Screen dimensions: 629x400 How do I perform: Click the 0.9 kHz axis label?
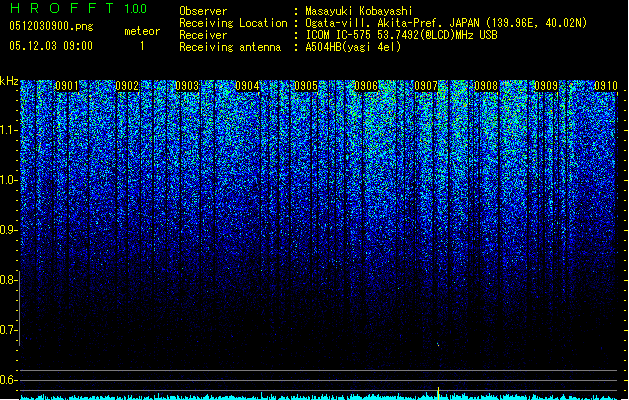(x=9, y=230)
